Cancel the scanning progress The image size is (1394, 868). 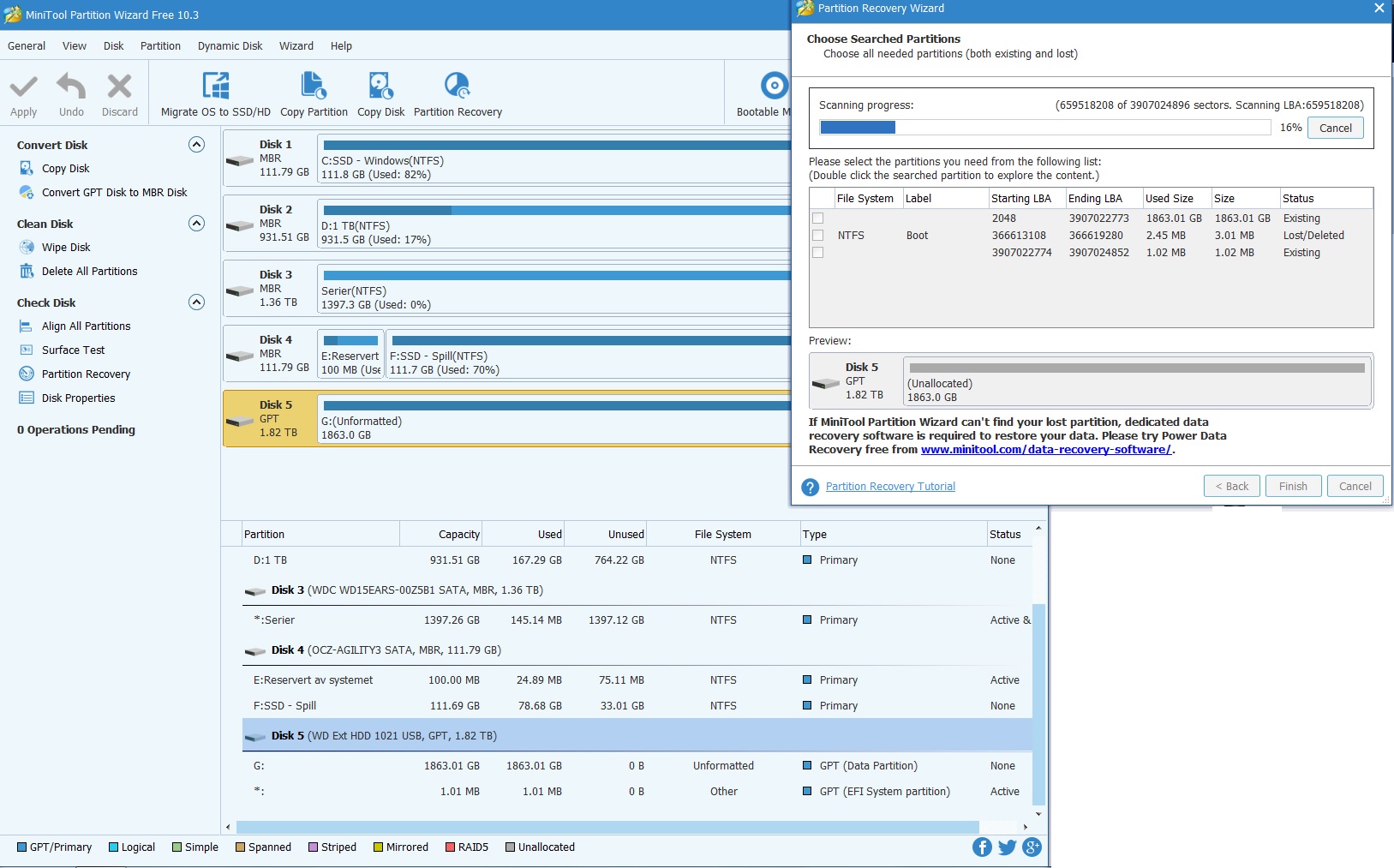(x=1335, y=129)
